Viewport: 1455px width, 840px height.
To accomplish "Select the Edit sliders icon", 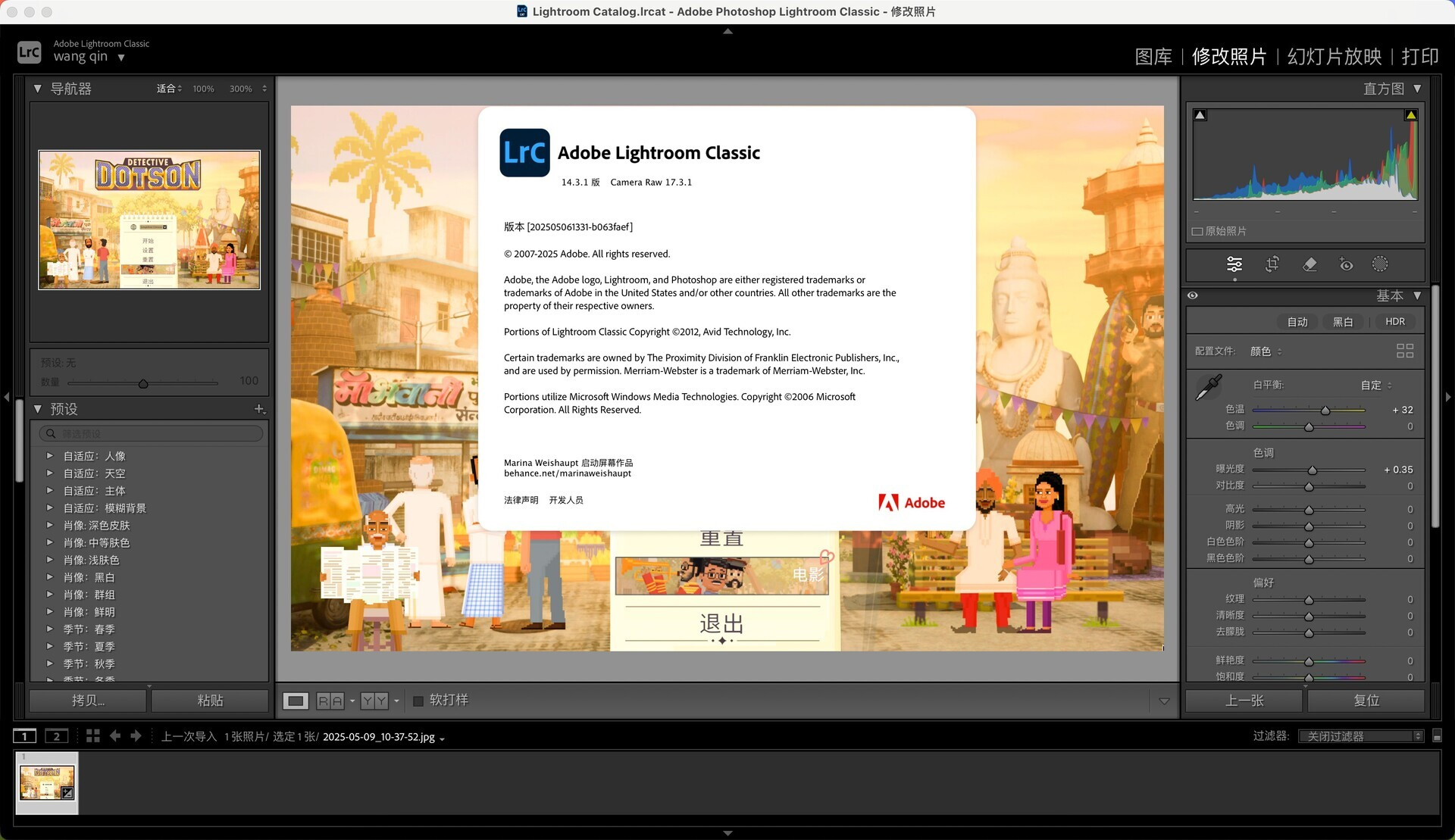I will pos(1234,264).
